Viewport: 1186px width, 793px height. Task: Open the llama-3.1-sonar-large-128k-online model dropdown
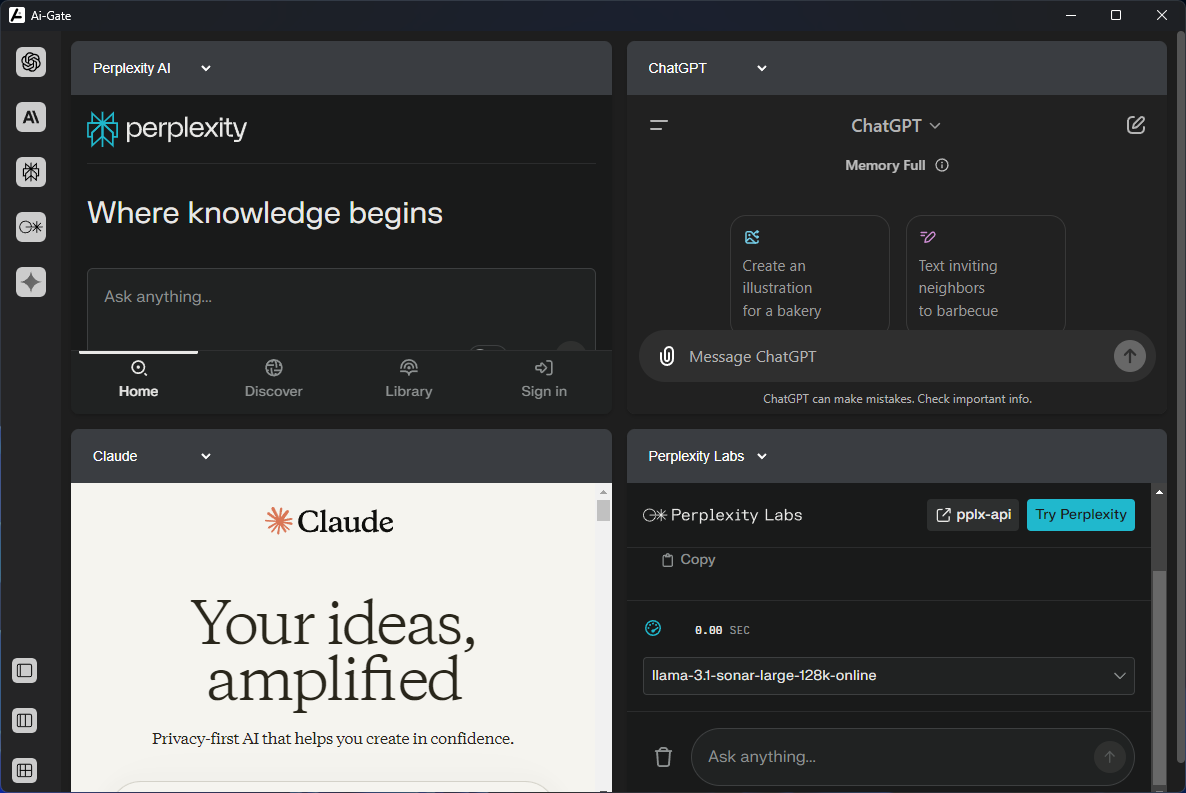click(x=888, y=676)
